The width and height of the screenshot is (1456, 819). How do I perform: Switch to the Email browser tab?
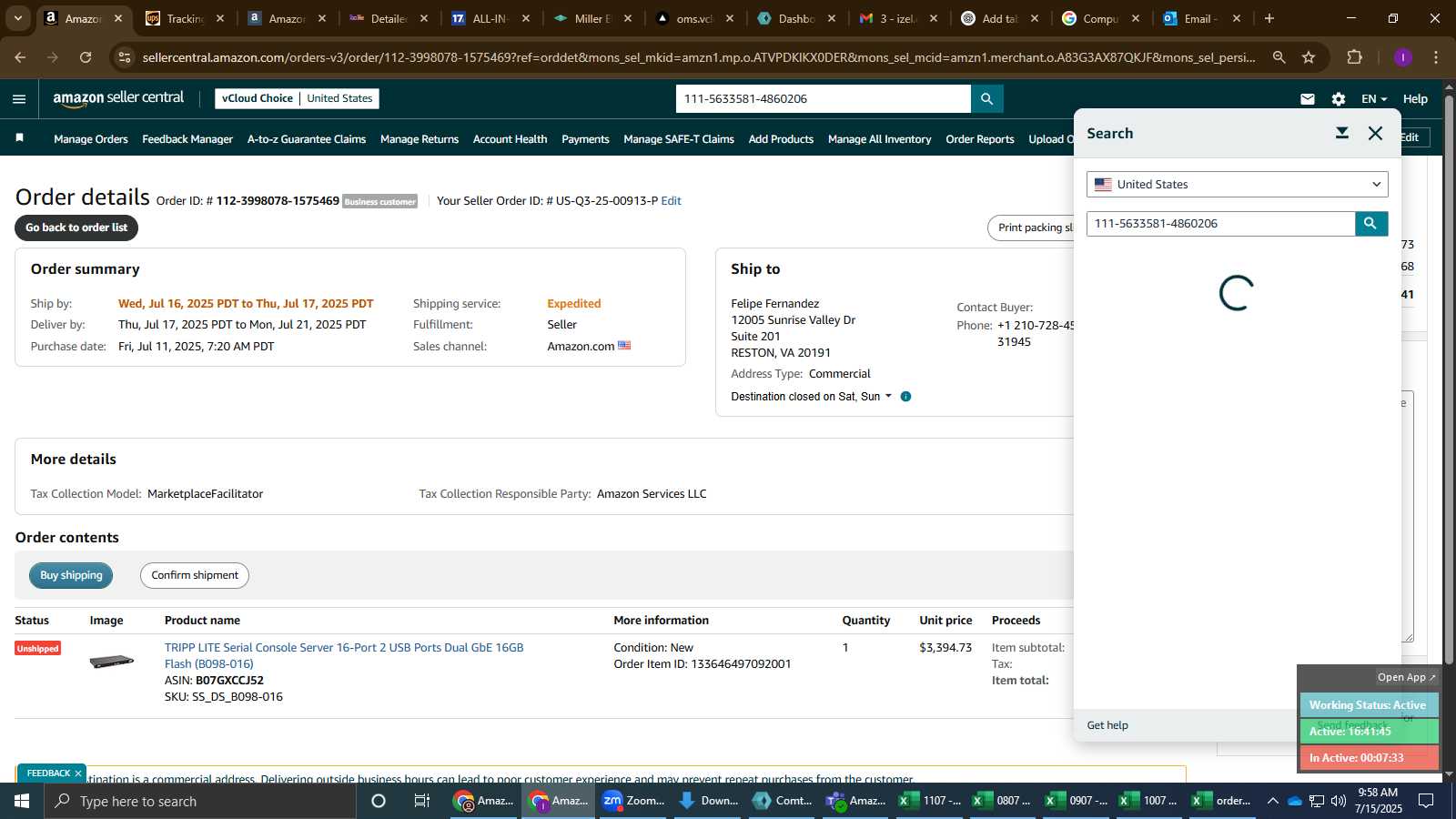[1203, 18]
